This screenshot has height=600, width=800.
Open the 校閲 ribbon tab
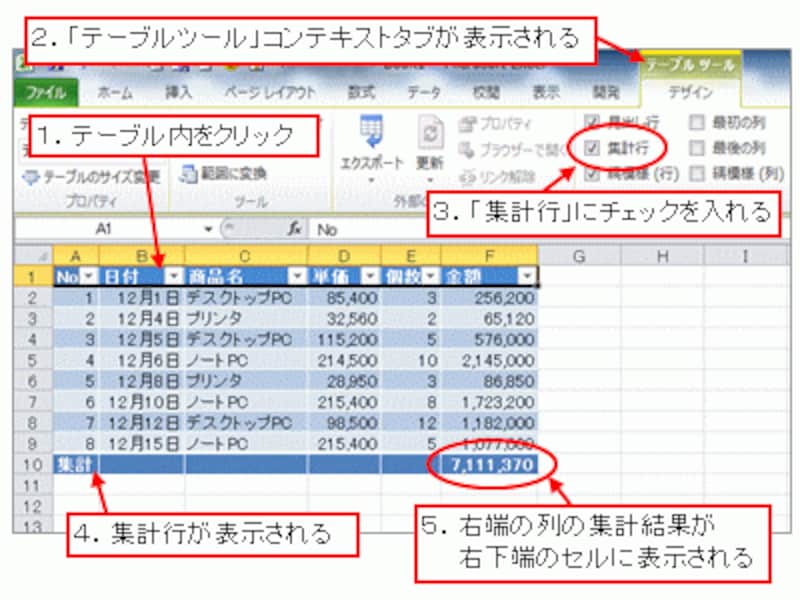486,93
